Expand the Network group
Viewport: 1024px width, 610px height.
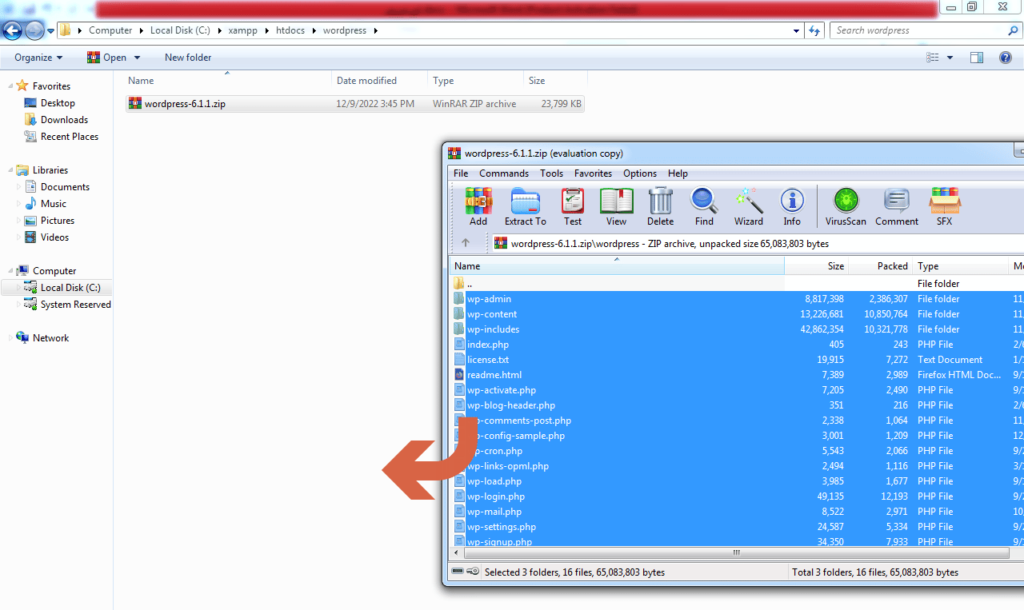[10, 338]
